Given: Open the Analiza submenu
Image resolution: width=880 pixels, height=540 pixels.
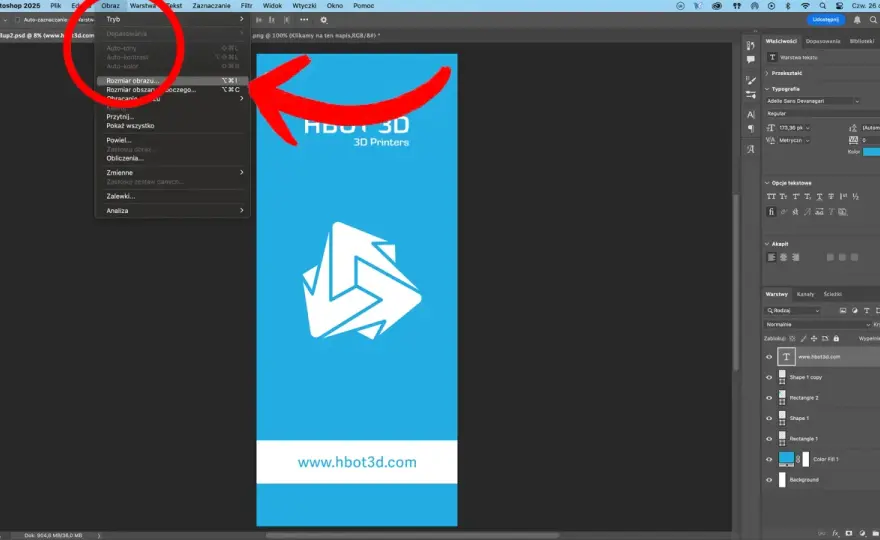Looking at the screenshot, I should pyautogui.click(x=172, y=210).
